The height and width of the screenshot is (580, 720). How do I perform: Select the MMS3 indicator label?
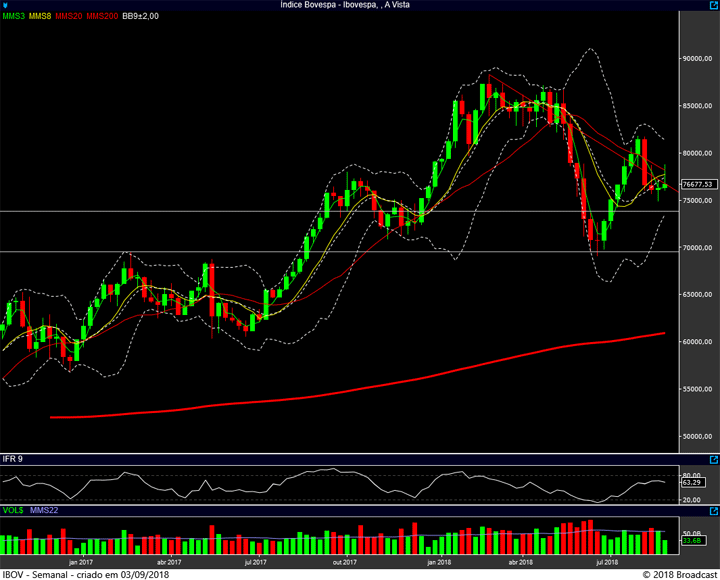coord(14,17)
